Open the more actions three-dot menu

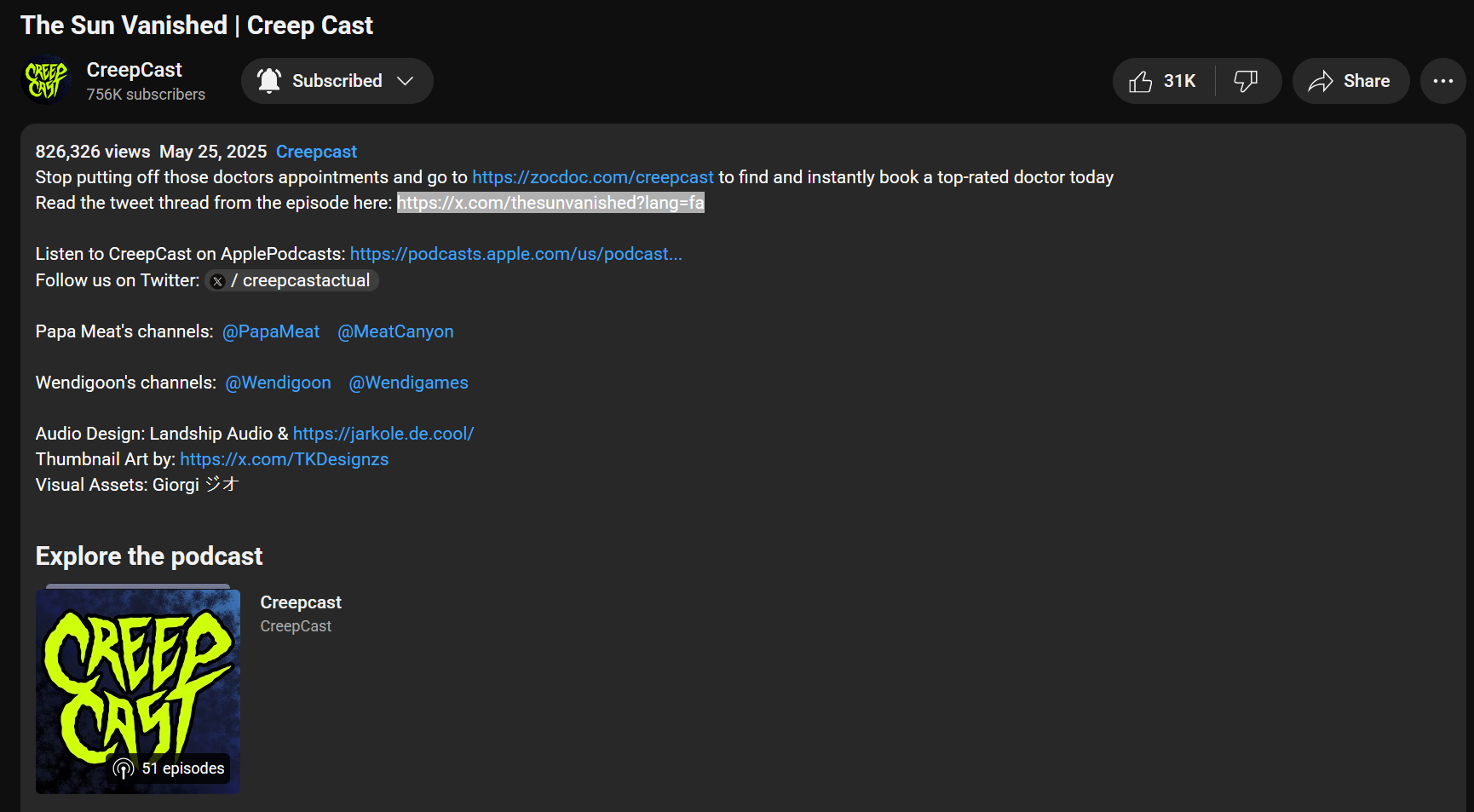pos(1442,81)
